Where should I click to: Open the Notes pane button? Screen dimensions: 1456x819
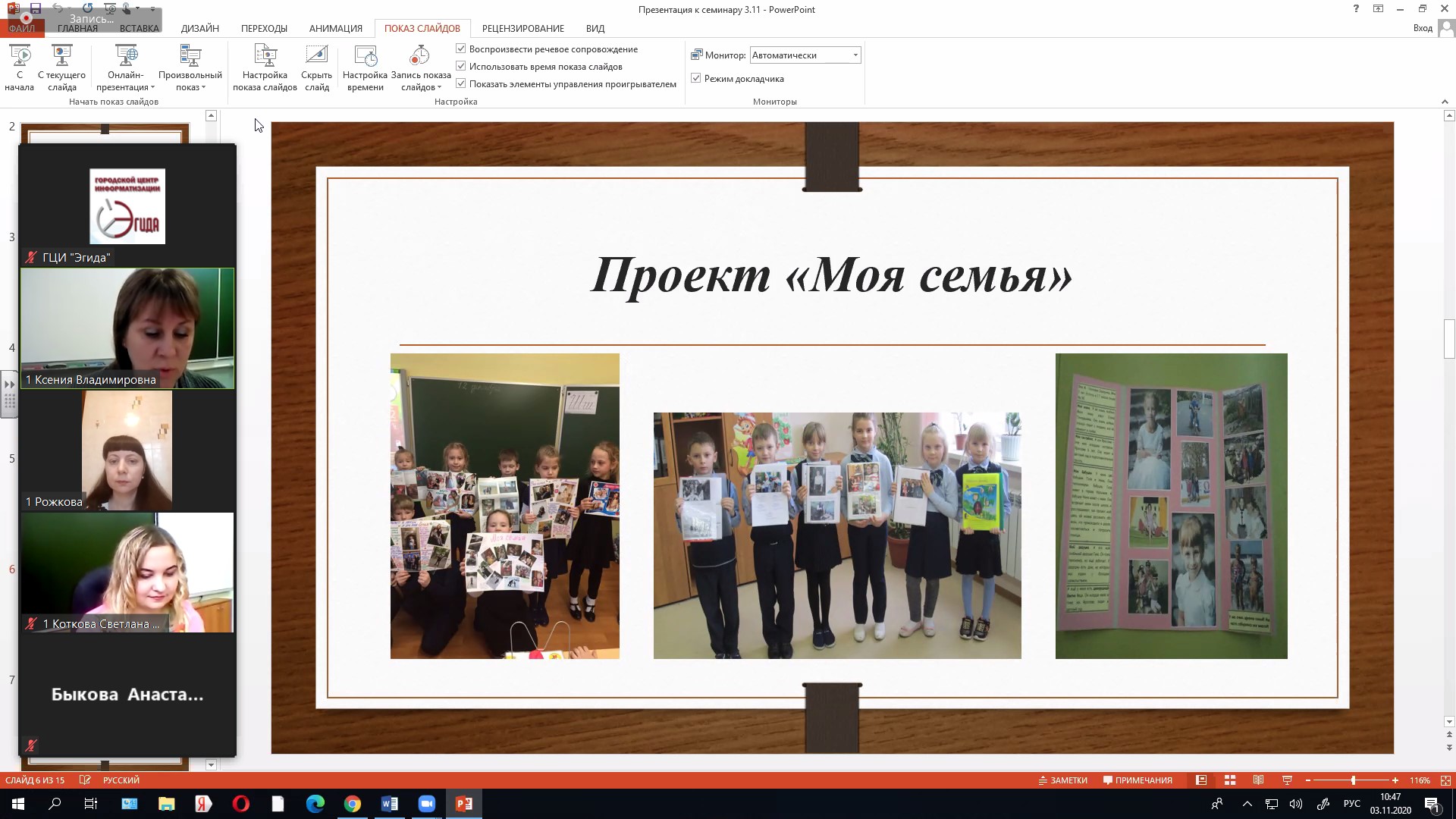tap(1062, 780)
